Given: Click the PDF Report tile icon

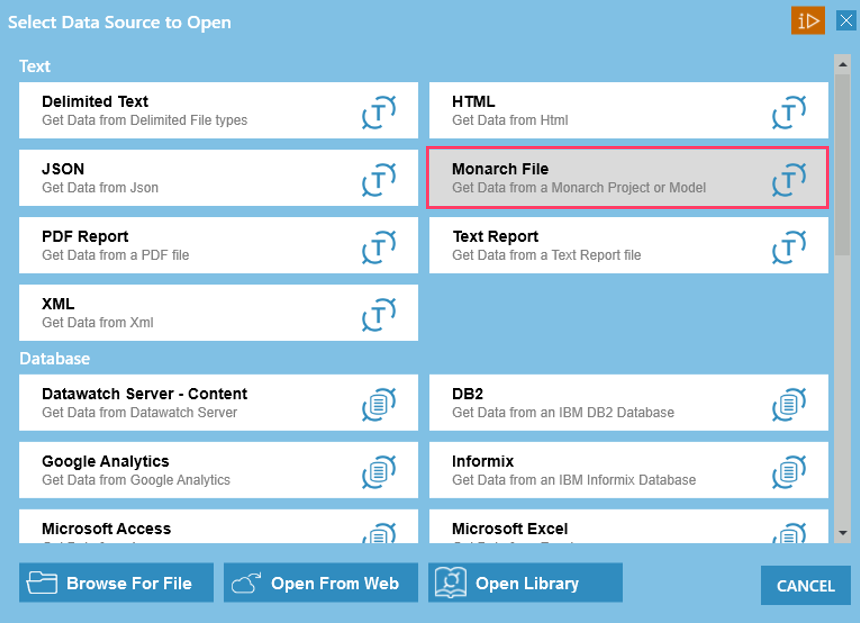Looking at the screenshot, I should coord(379,247).
